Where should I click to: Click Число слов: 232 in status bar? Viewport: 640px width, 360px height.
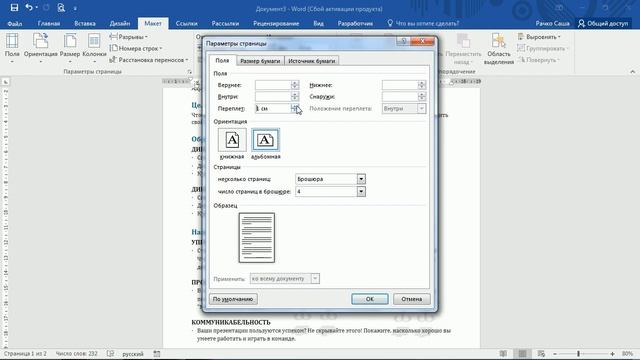77,353
